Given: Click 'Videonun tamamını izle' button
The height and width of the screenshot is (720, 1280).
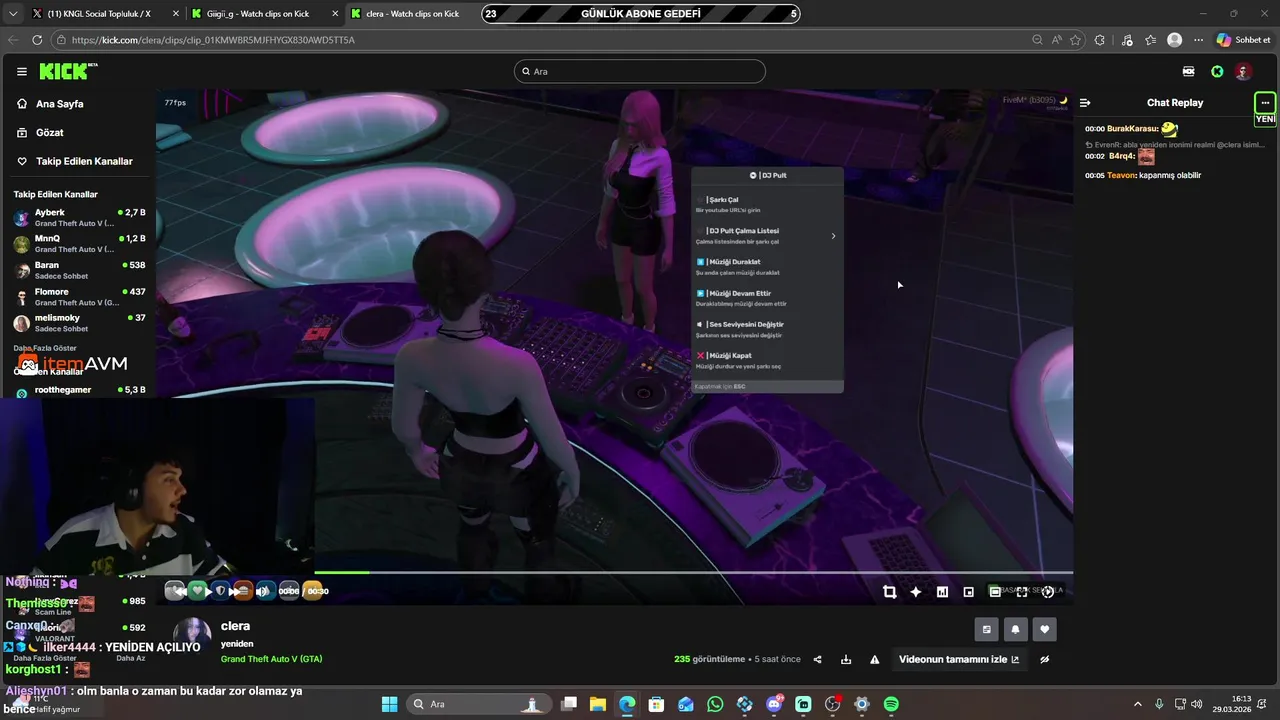Looking at the screenshot, I should click(959, 659).
